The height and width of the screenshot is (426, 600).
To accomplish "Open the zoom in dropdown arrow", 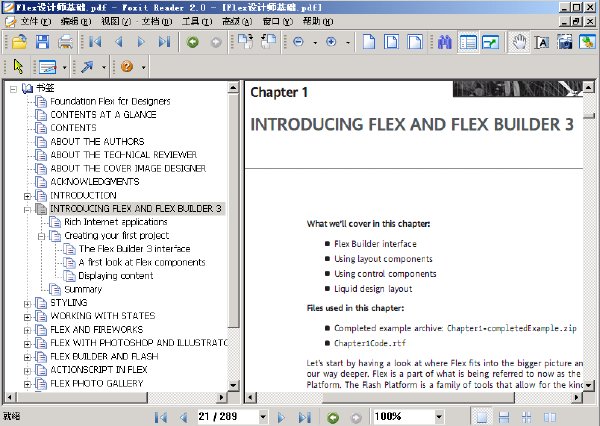I will 348,42.
